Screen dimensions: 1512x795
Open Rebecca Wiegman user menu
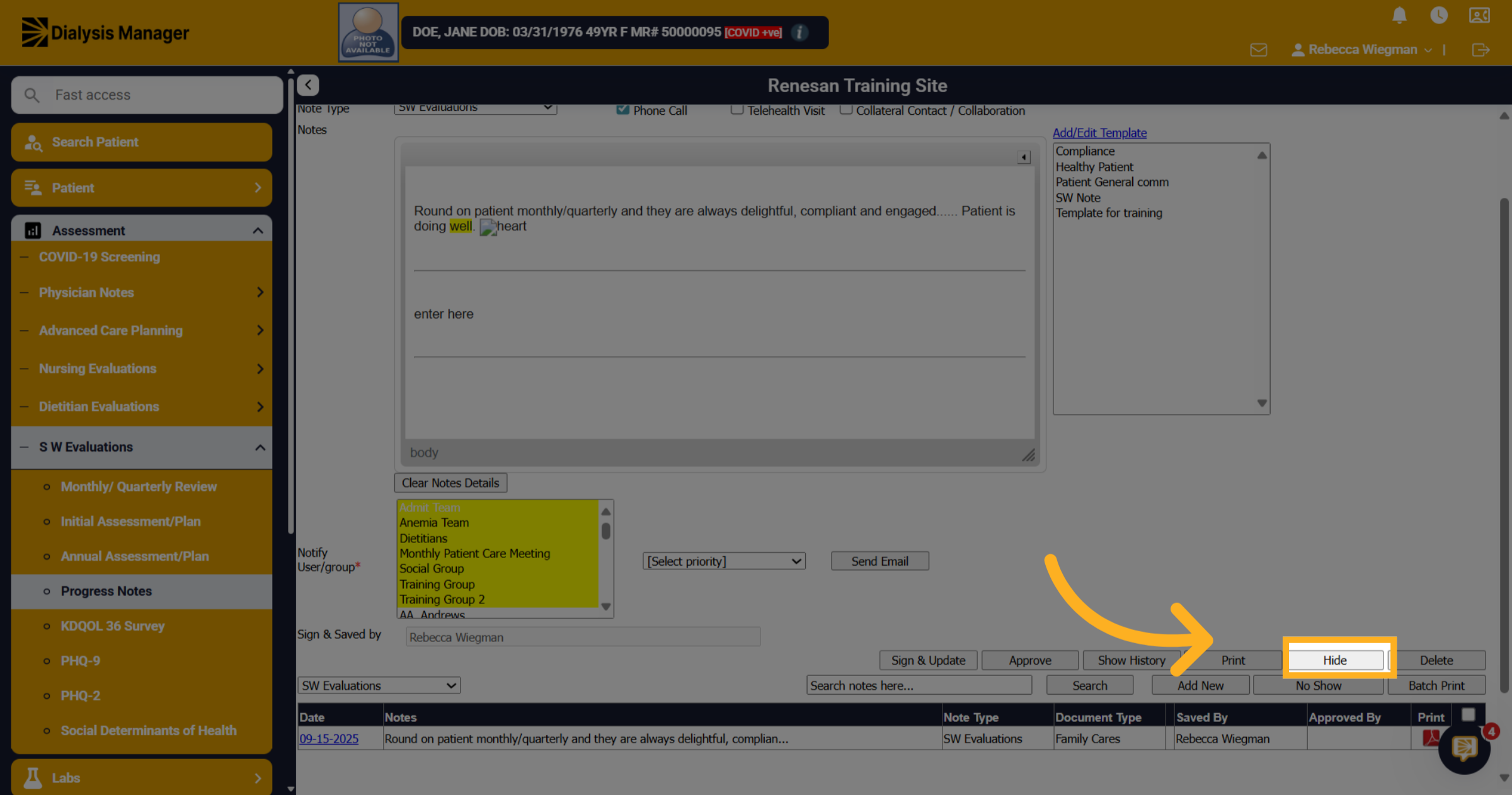(1362, 50)
